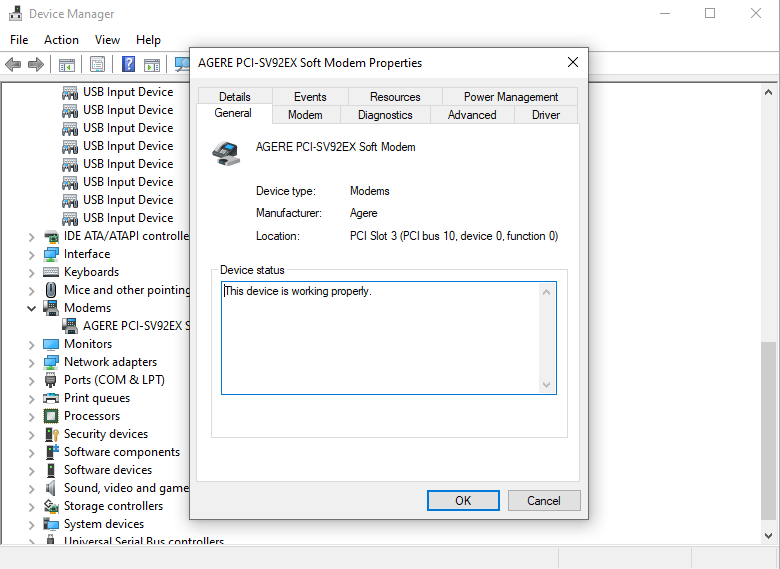Switch to the Details tab
This screenshot has width=780, height=569.
tap(235, 96)
